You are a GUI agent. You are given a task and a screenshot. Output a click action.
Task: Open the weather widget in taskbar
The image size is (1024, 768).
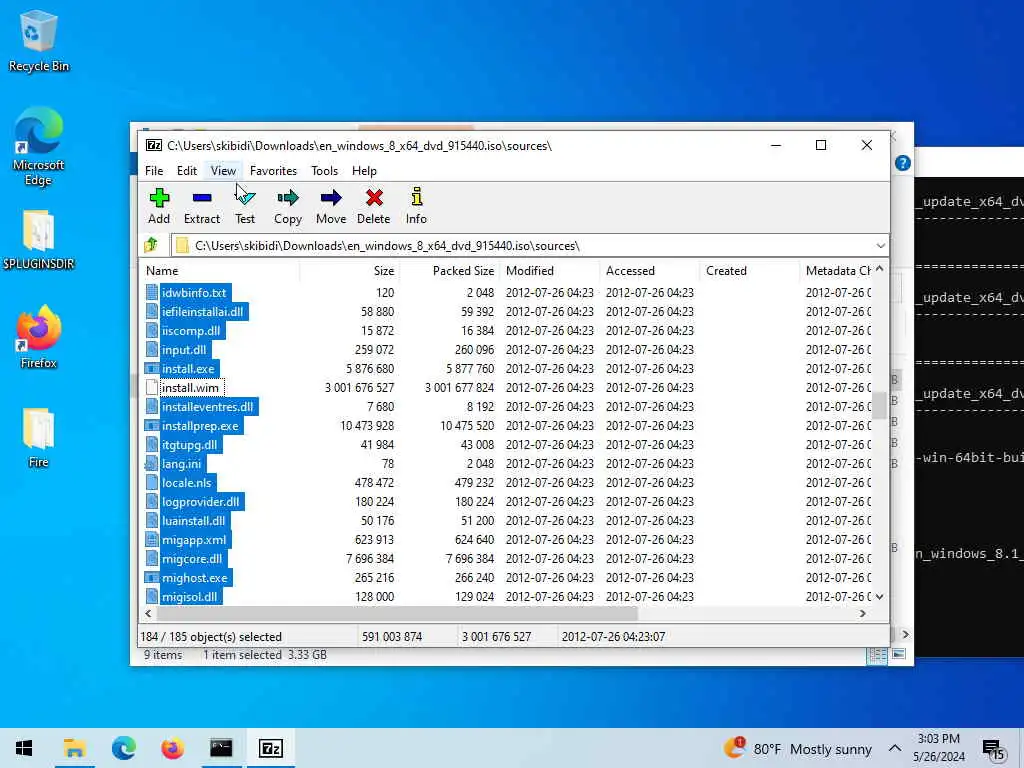[x=798, y=749]
